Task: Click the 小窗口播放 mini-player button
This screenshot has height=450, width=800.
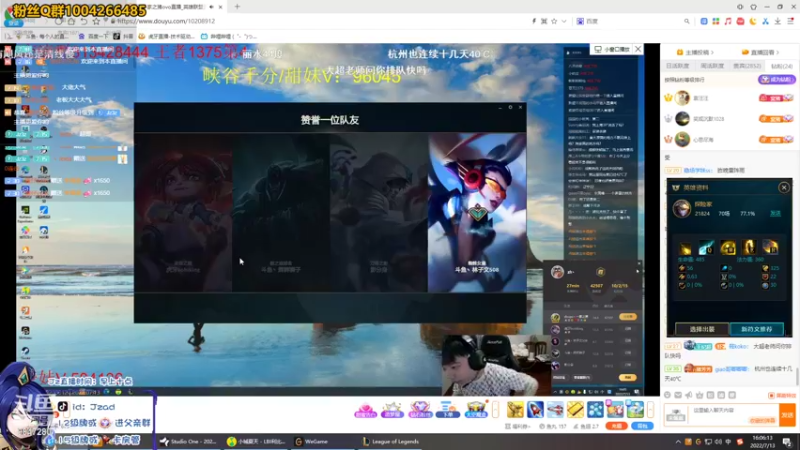Action: [612, 49]
